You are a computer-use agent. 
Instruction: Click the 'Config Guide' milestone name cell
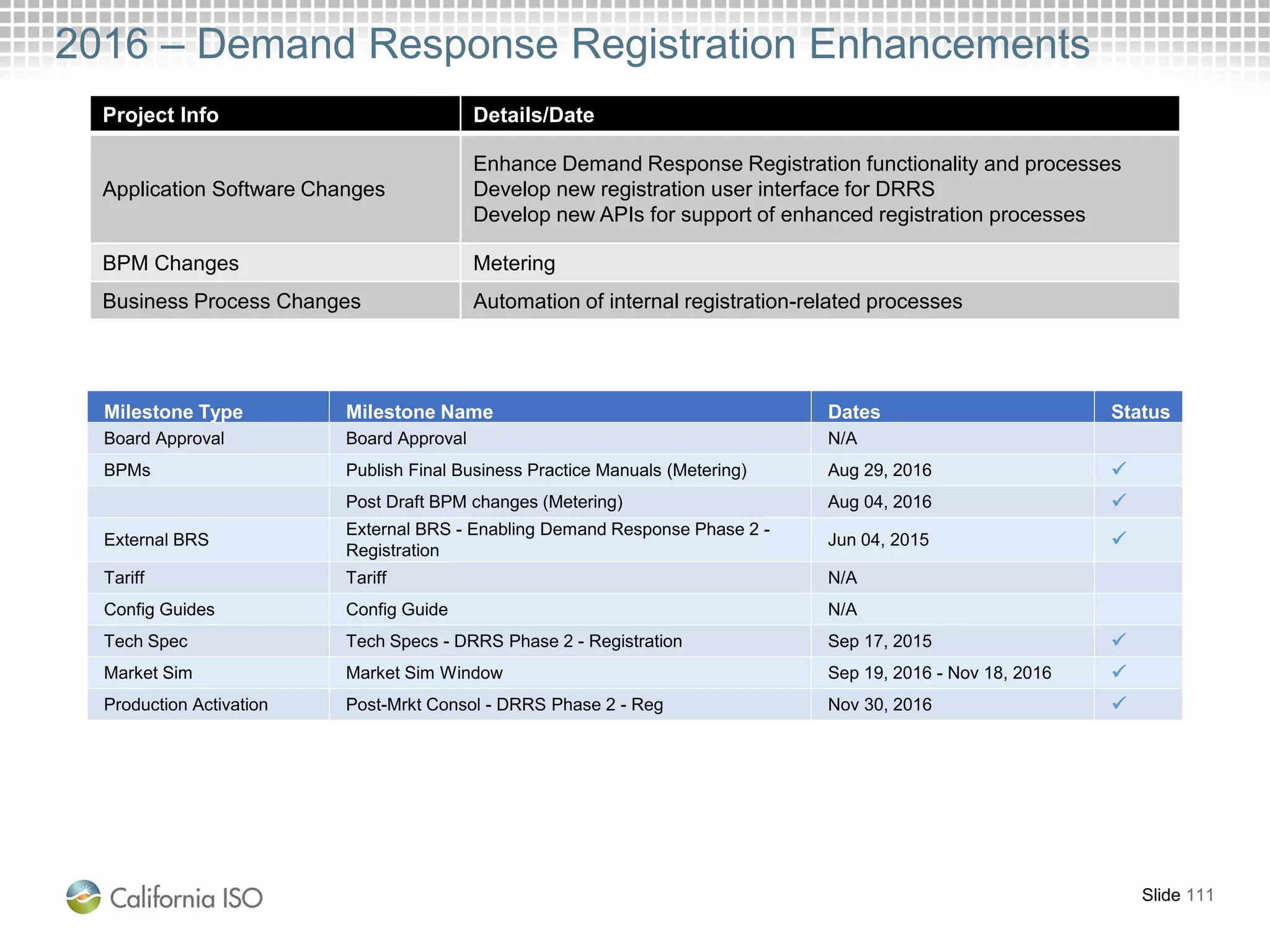(570, 609)
